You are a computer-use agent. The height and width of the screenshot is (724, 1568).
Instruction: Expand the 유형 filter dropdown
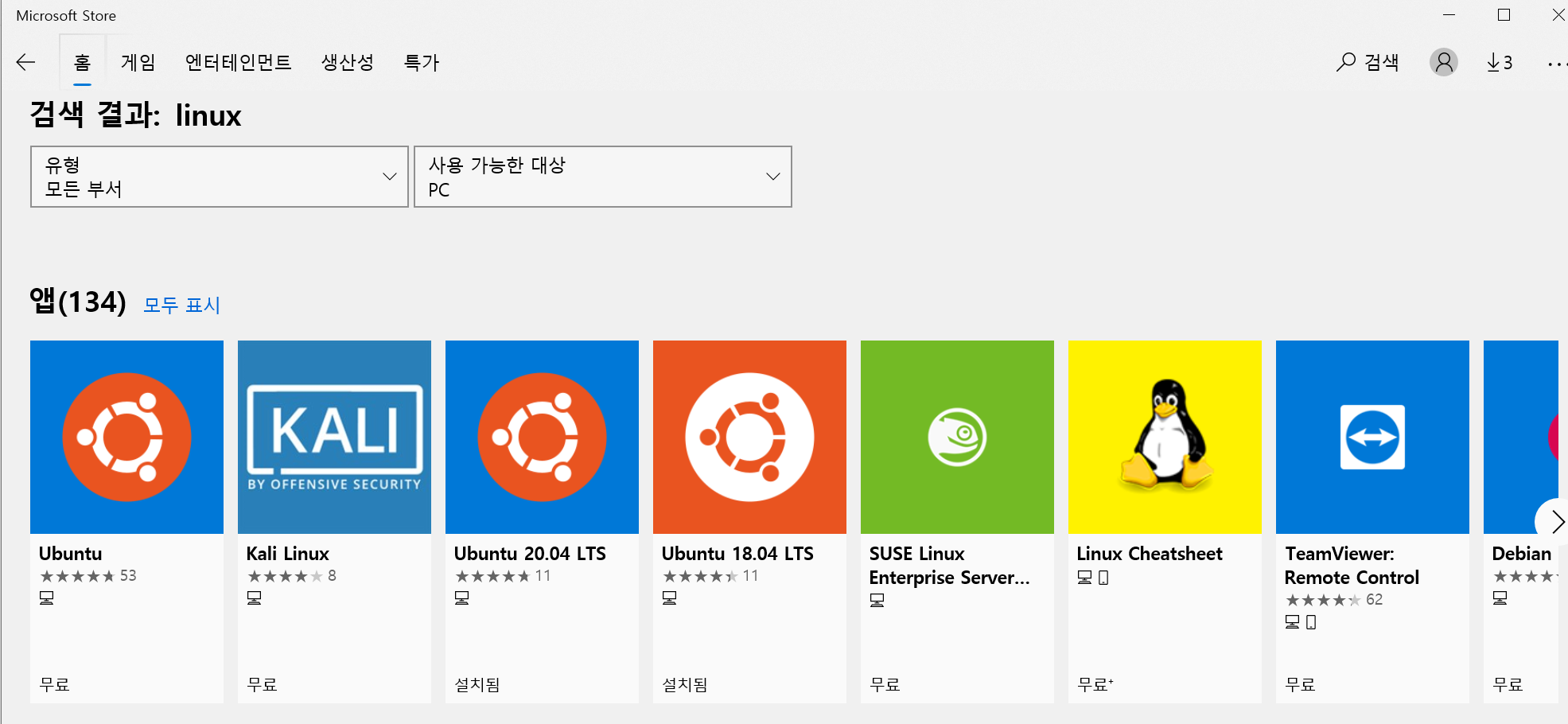pos(220,177)
